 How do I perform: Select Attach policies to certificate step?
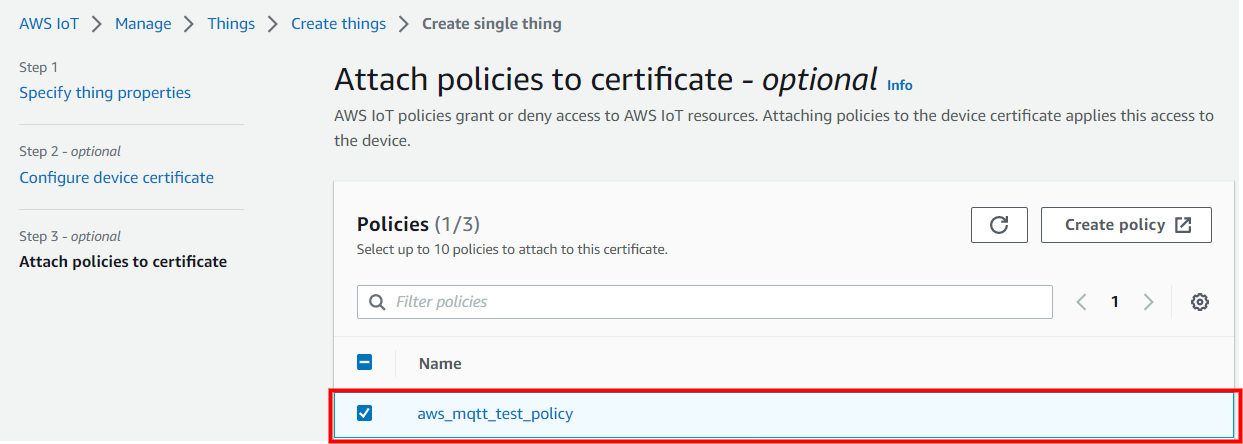coord(123,262)
